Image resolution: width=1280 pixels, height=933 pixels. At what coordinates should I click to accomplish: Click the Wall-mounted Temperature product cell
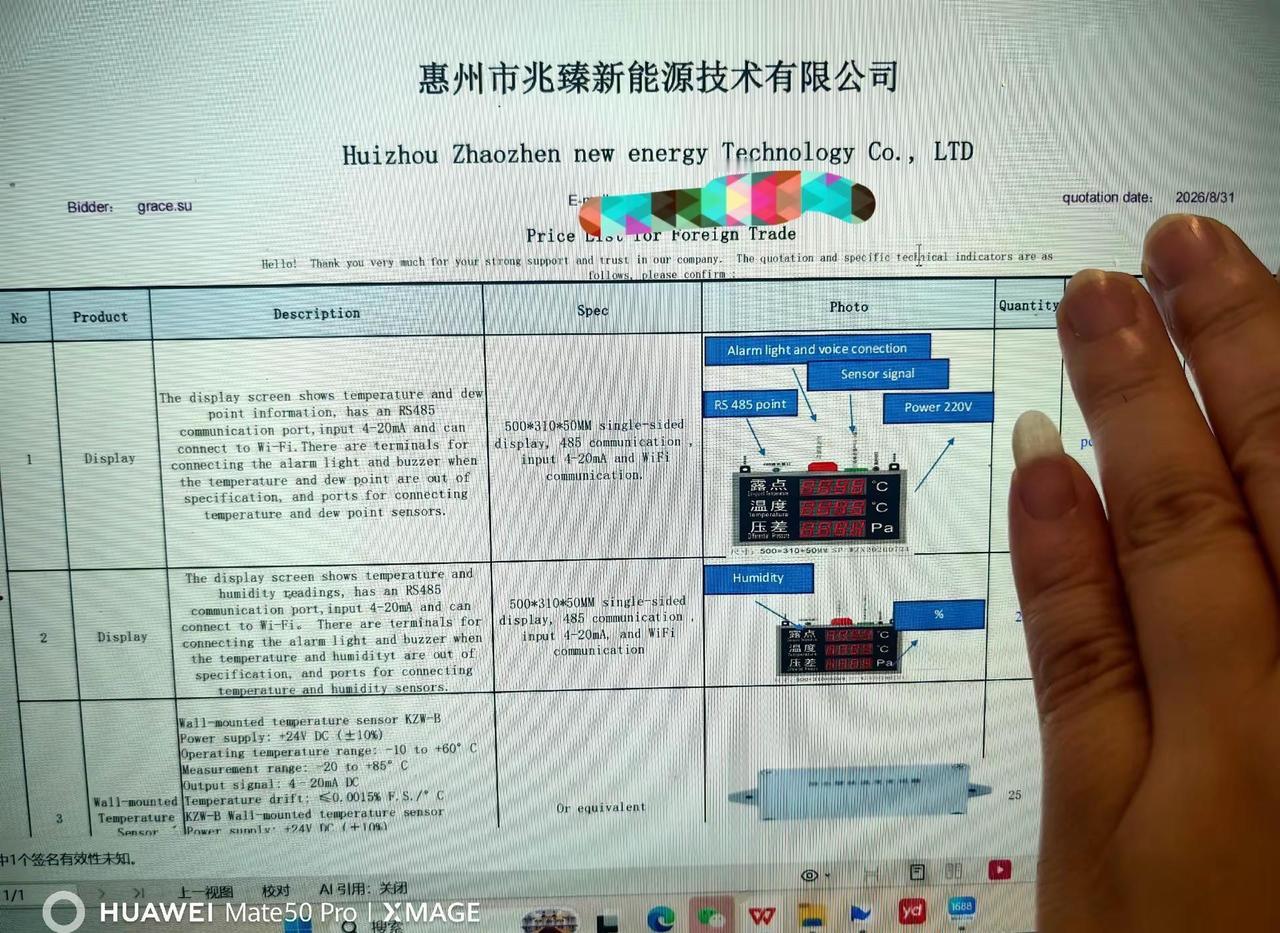[136, 816]
